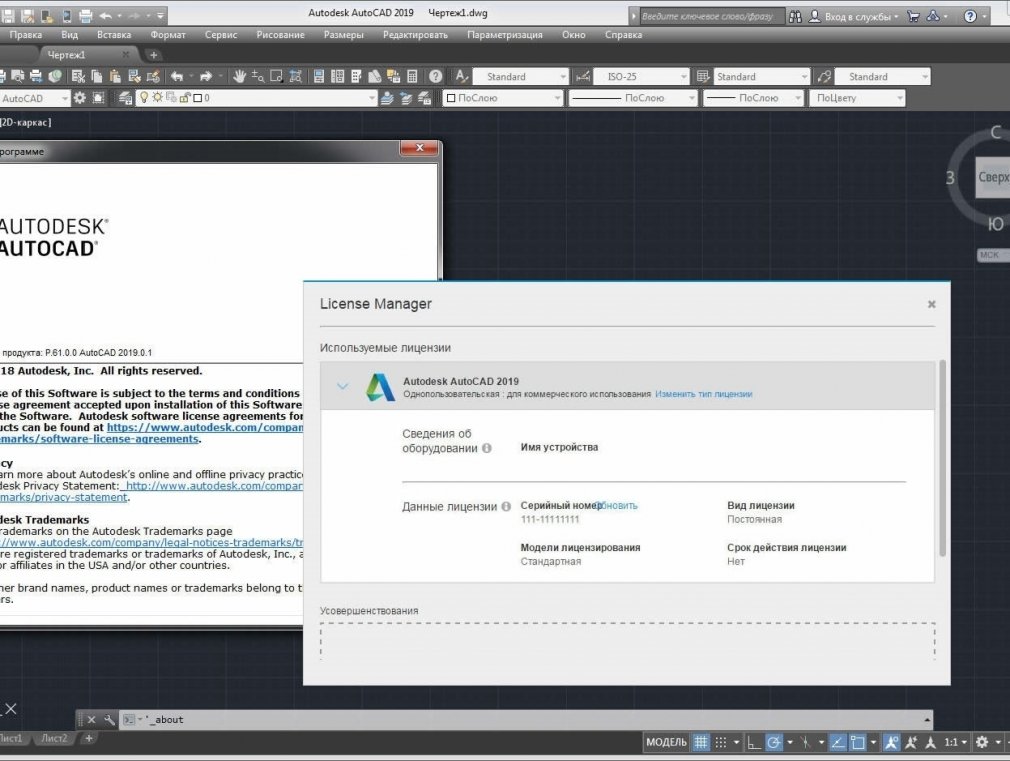Image resolution: width=1010 pixels, height=761 pixels.
Task: Toggle layer 0 on/off lightbulb
Action: tap(144, 97)
